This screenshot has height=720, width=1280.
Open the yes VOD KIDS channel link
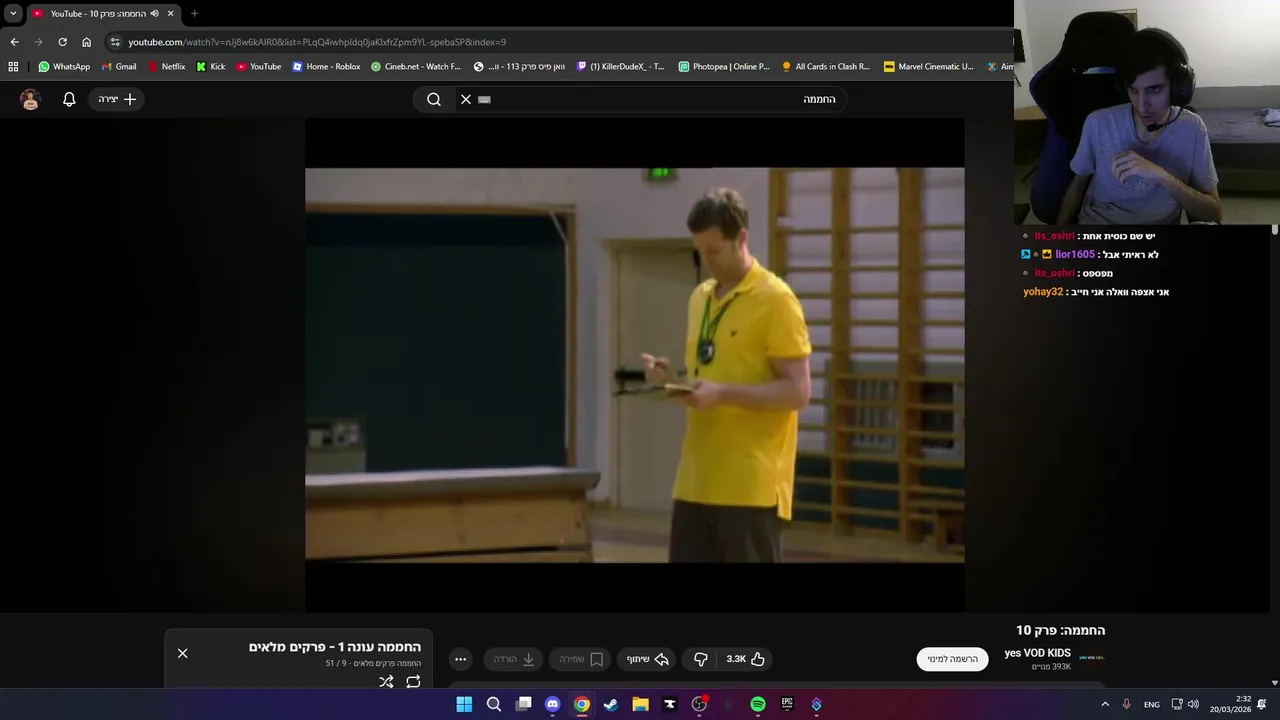coord(1037,653)
